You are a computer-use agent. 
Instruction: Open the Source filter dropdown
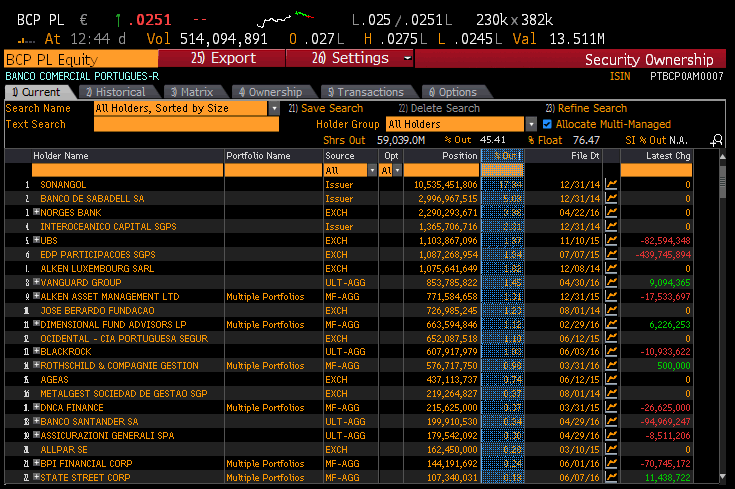[x=372, y=170]
